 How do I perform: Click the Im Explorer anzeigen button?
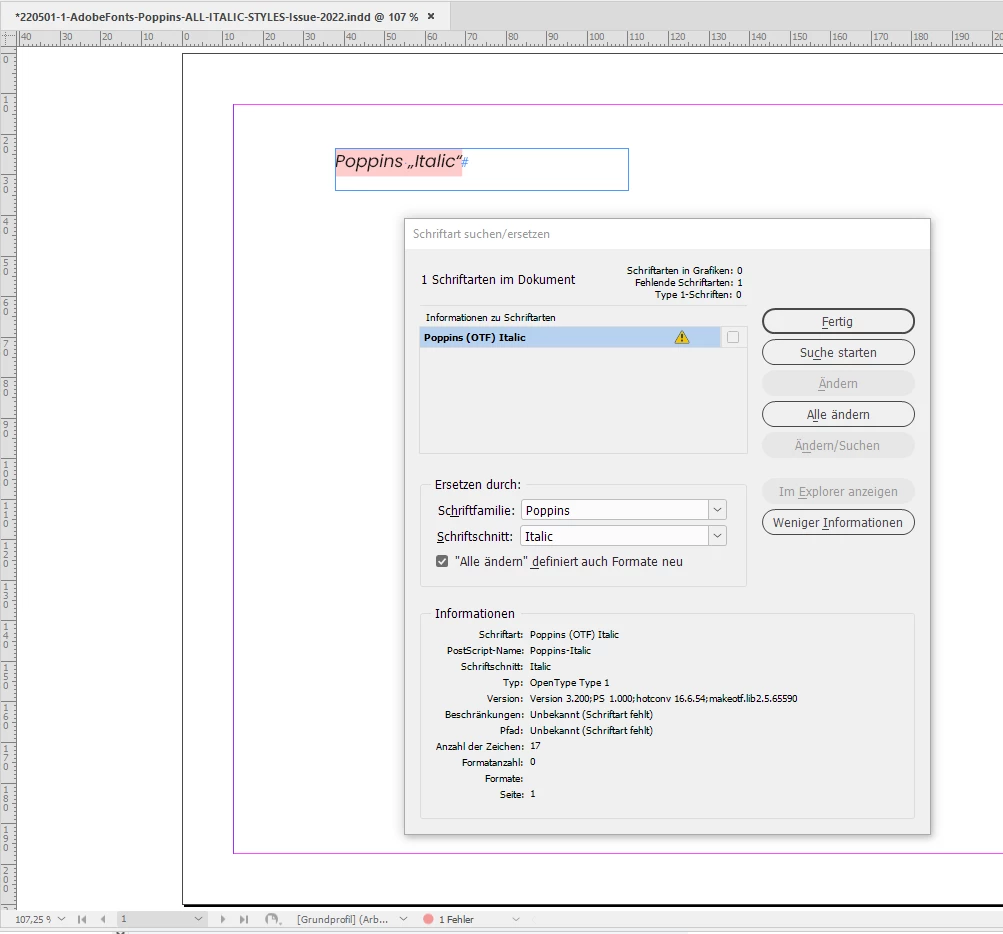[x=838, y=491]
